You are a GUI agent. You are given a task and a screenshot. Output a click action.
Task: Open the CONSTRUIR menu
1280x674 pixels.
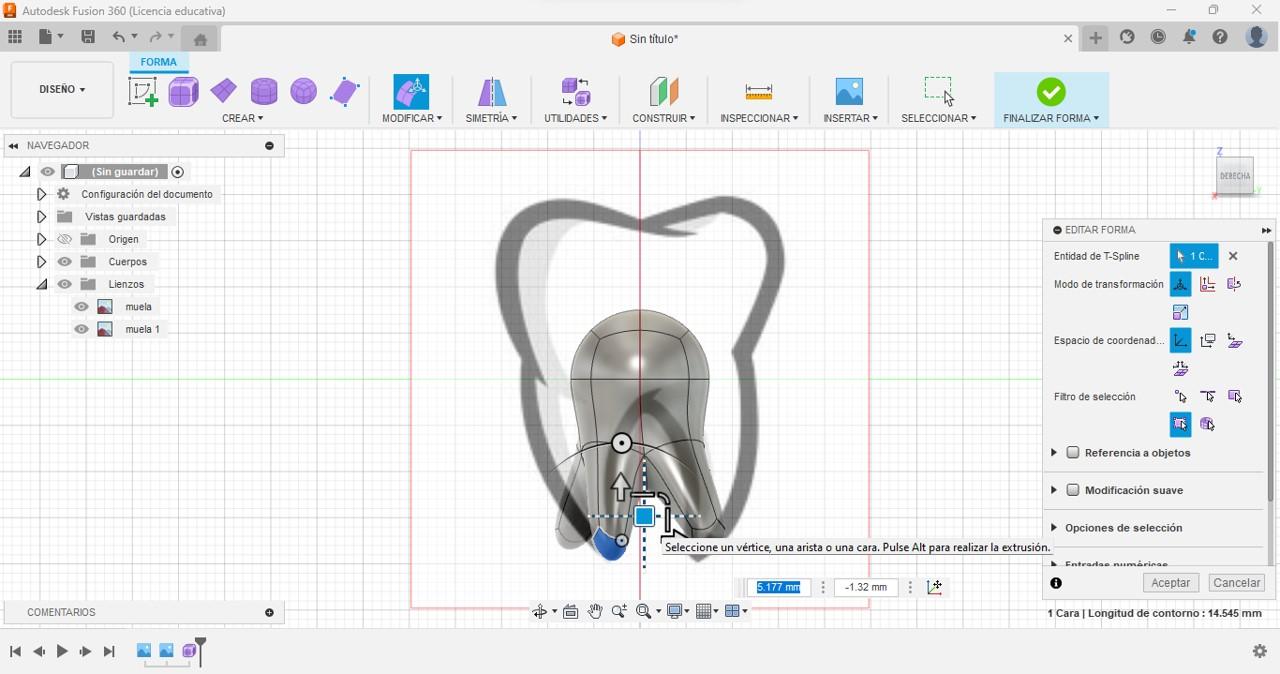pos(664,118)
